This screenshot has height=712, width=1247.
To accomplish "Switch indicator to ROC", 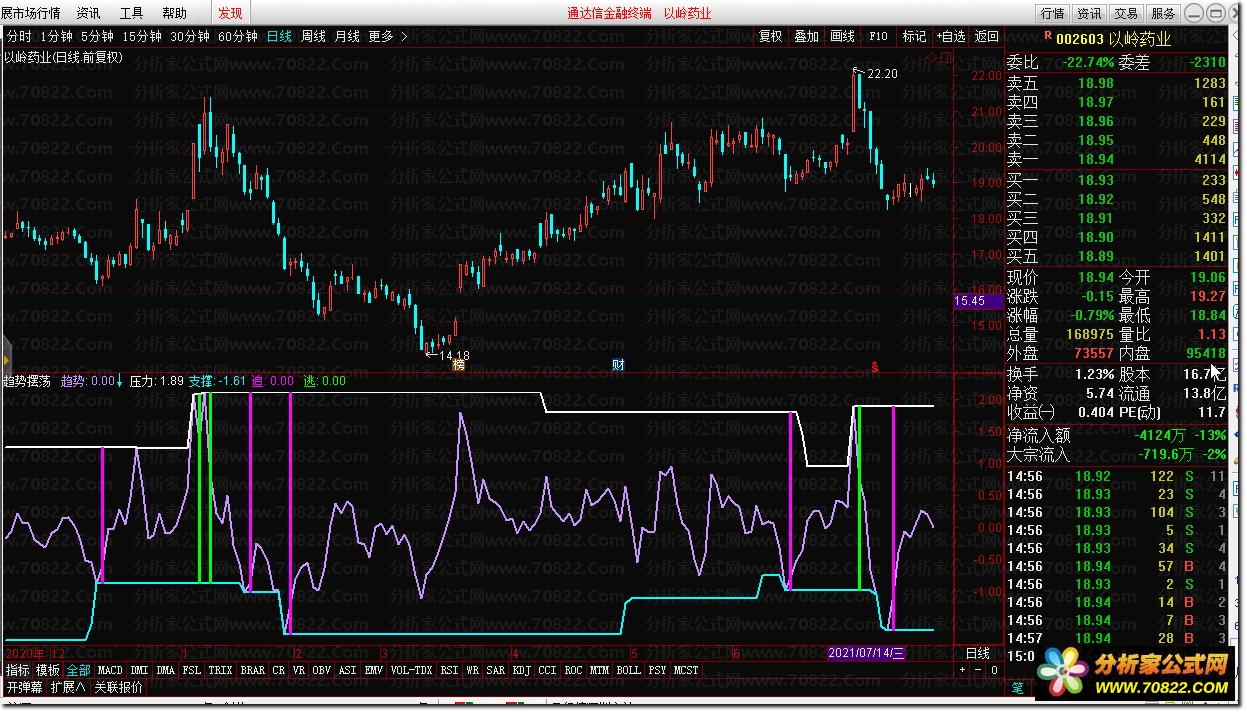I will [x=574, y=670].
